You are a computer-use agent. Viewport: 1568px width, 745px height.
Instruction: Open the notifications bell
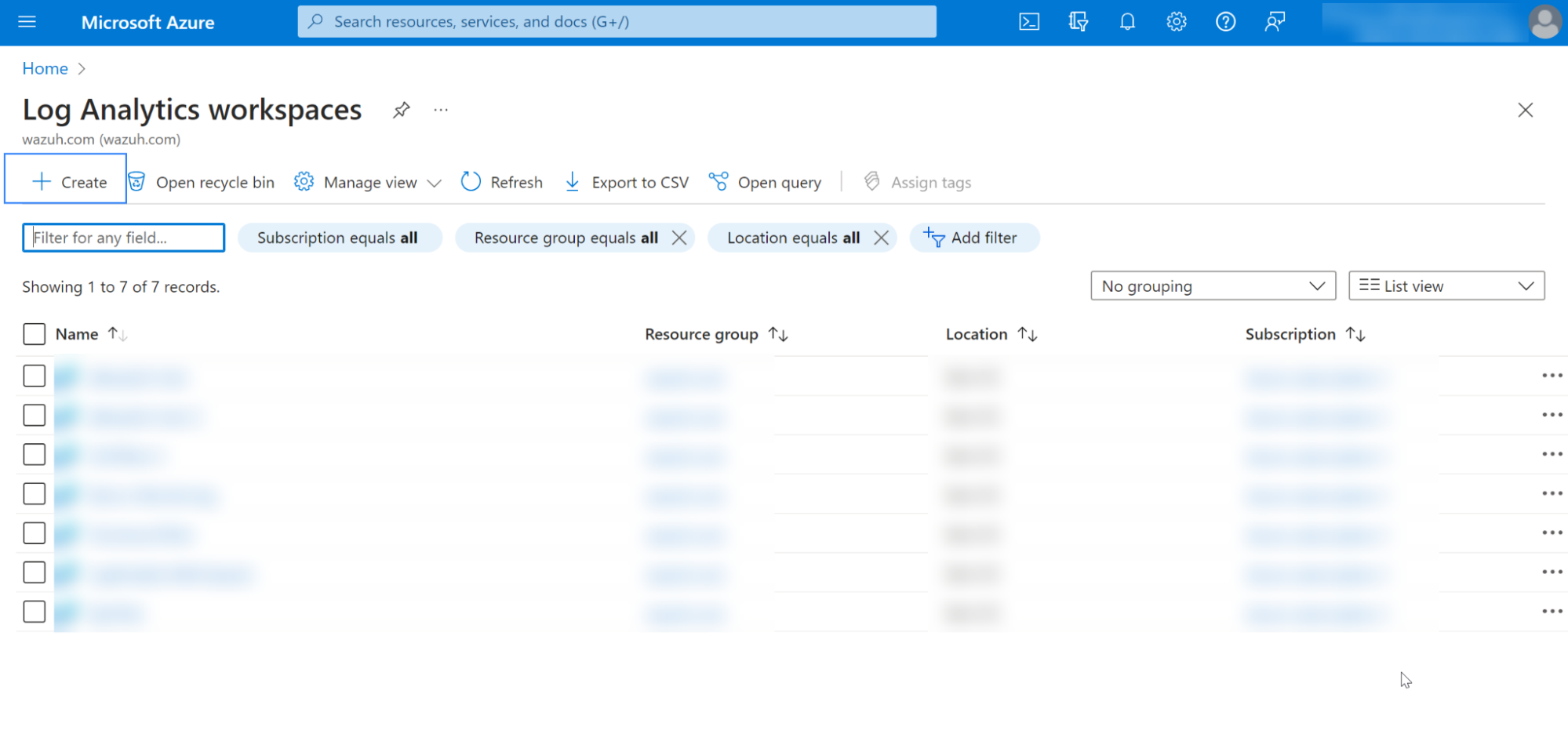coord(1127,22)
